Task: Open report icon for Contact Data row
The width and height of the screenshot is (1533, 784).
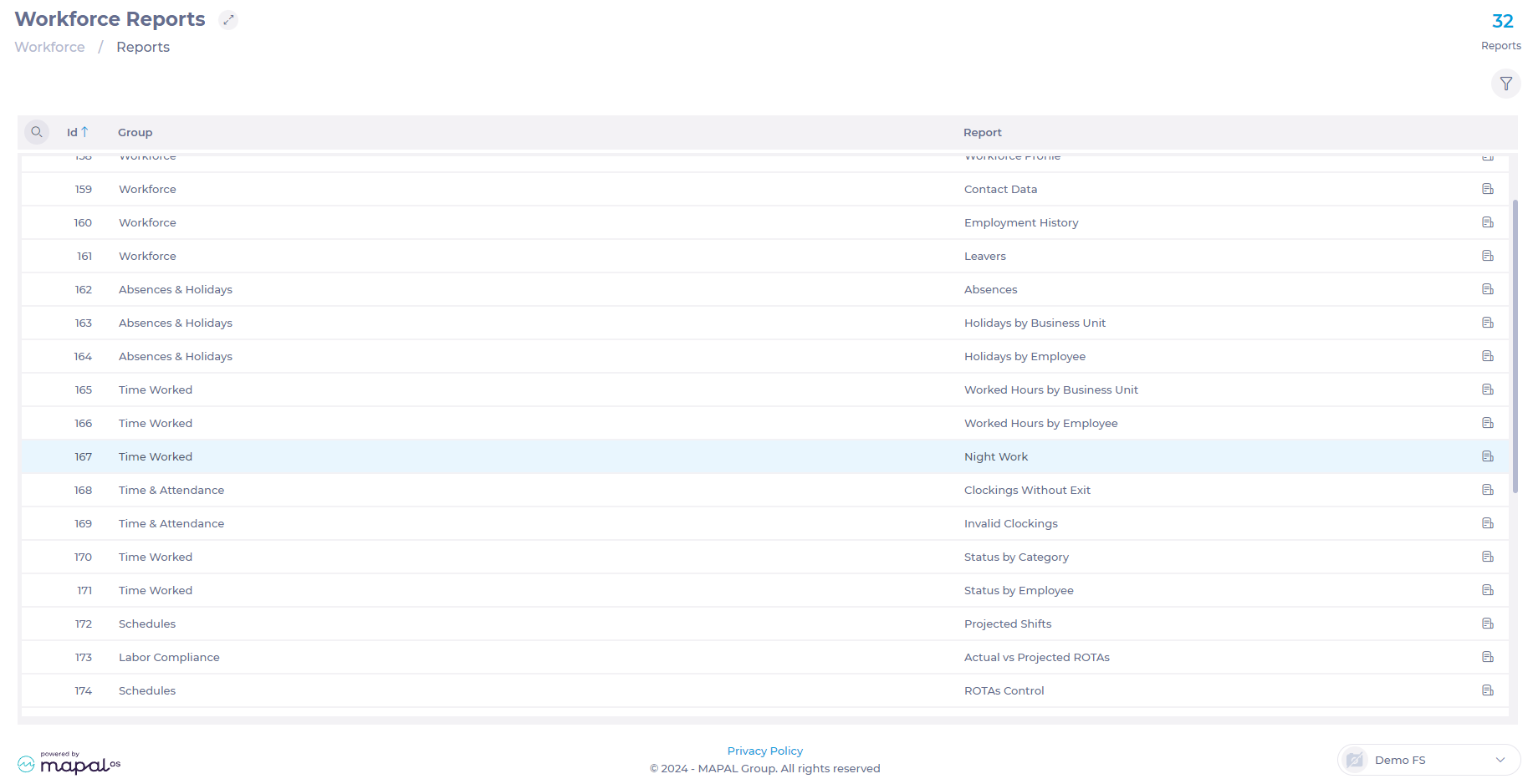Action: pos(1487,189)
